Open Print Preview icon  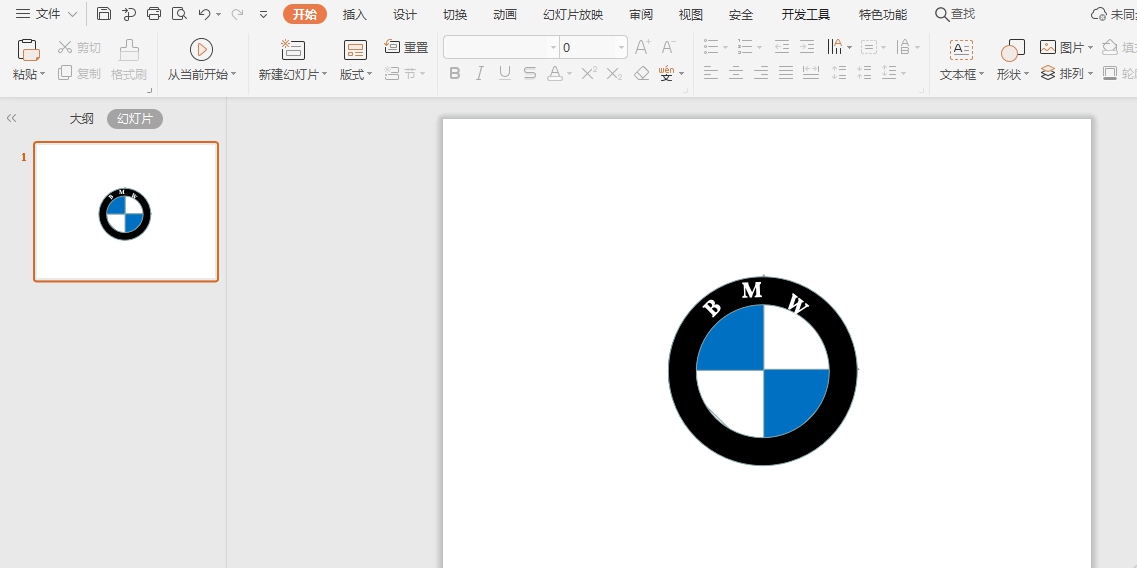click(x=179, y=14)
